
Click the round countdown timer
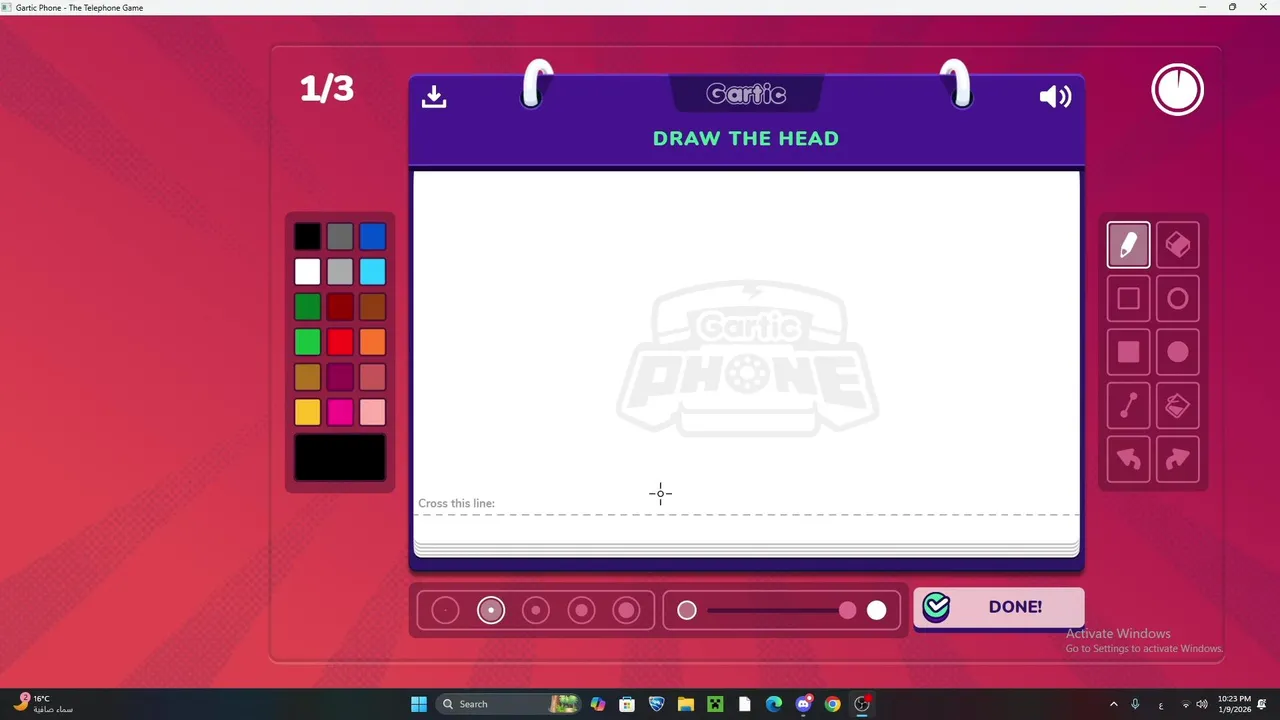point(1177,90)
